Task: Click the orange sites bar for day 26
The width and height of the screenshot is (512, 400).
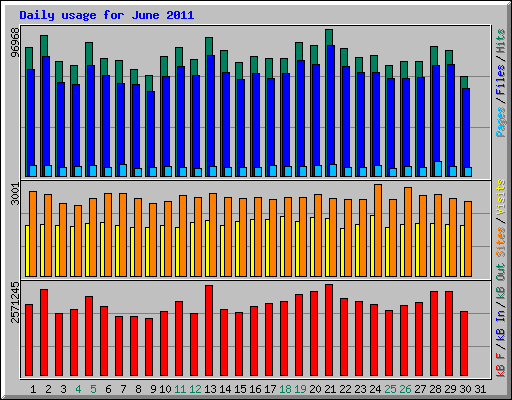Action: [x=408, y=232]
